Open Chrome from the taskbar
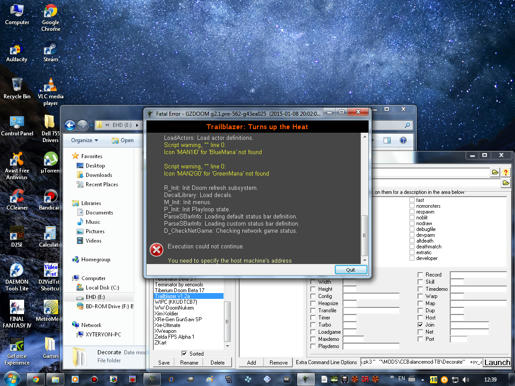515x386 pixels. [35, 379]
